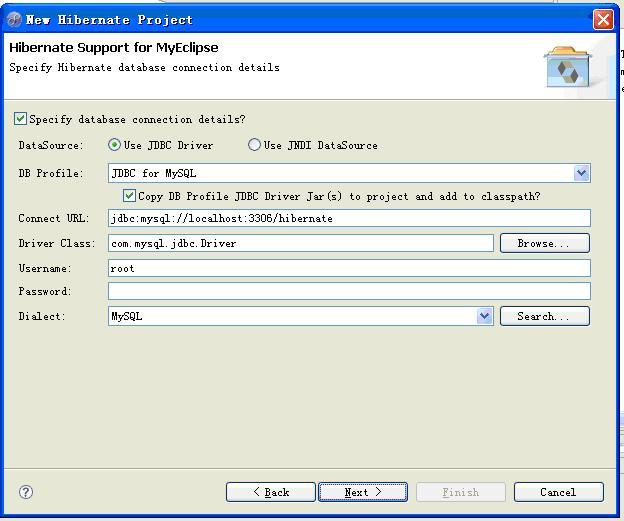Click the Browse button for driver class
This screenshot has height=521, width=624.
[545, 243]
